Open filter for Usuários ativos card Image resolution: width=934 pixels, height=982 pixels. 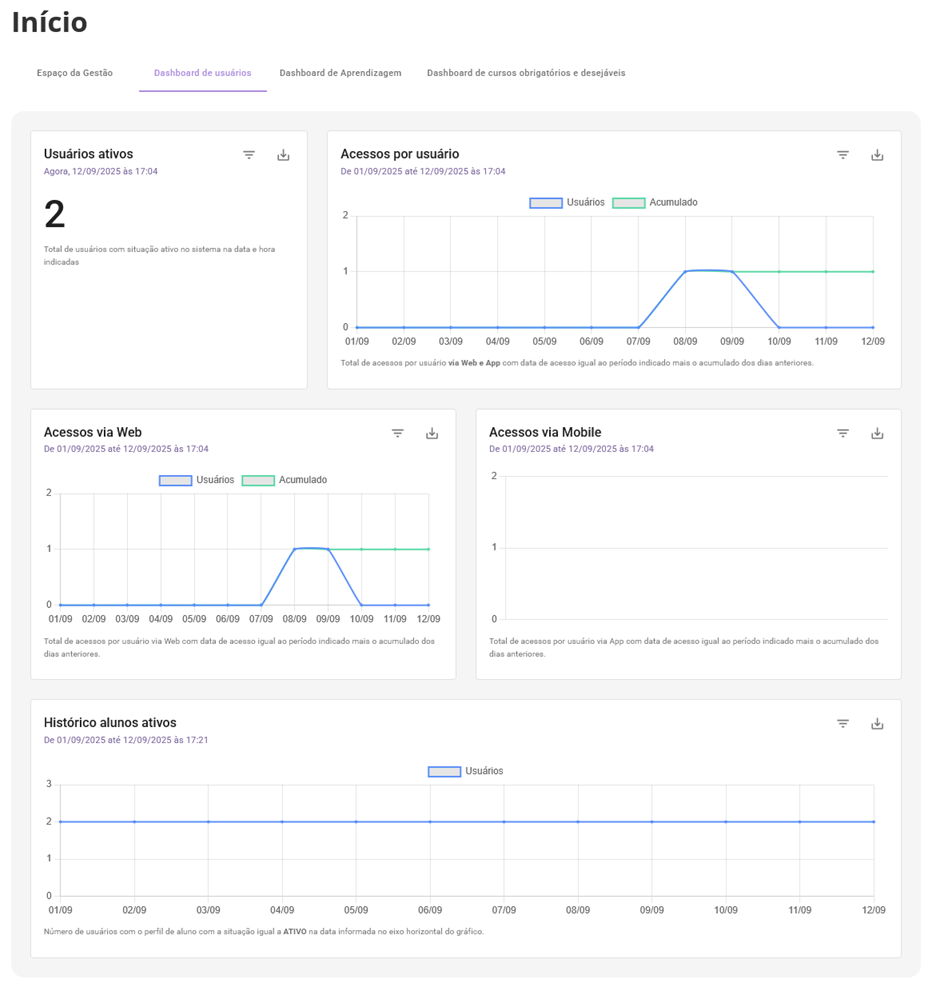(x=249, y=155)
